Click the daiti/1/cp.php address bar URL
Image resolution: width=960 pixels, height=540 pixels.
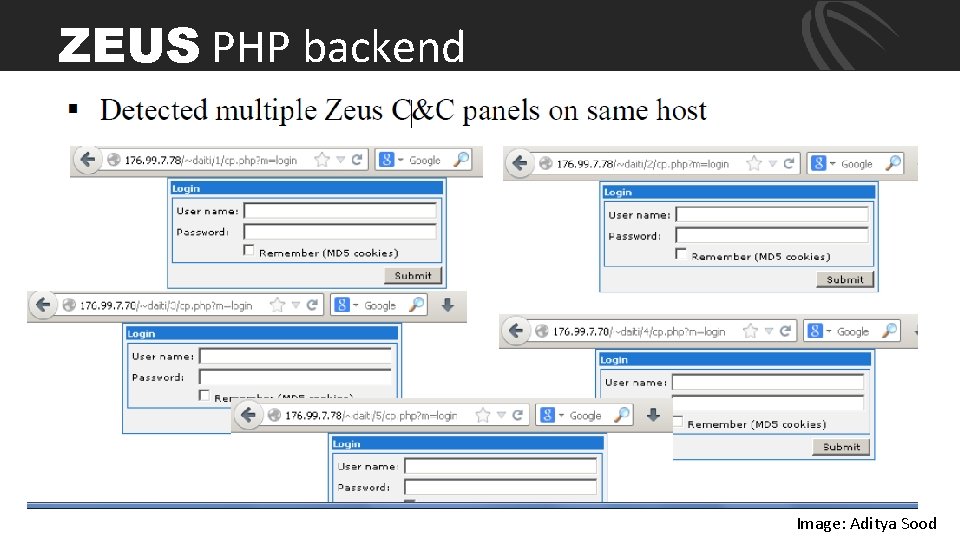(211, 160)
